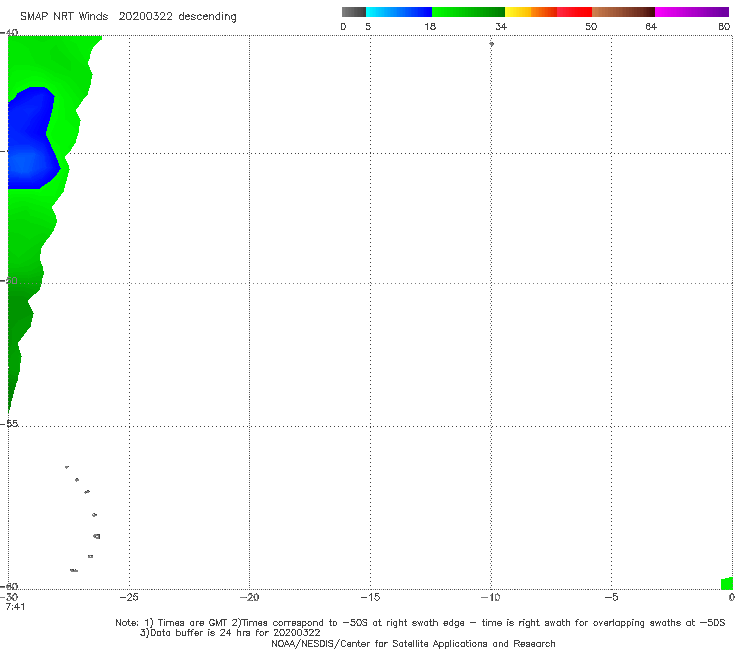This screenshot has height=650, width=740.
Task: Click the longitude label '-30'
Action: click(x=9, y=597)
